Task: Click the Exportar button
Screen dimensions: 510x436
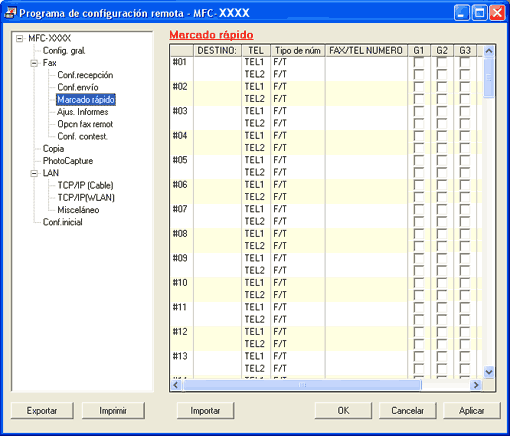Action: click(42, 411)
